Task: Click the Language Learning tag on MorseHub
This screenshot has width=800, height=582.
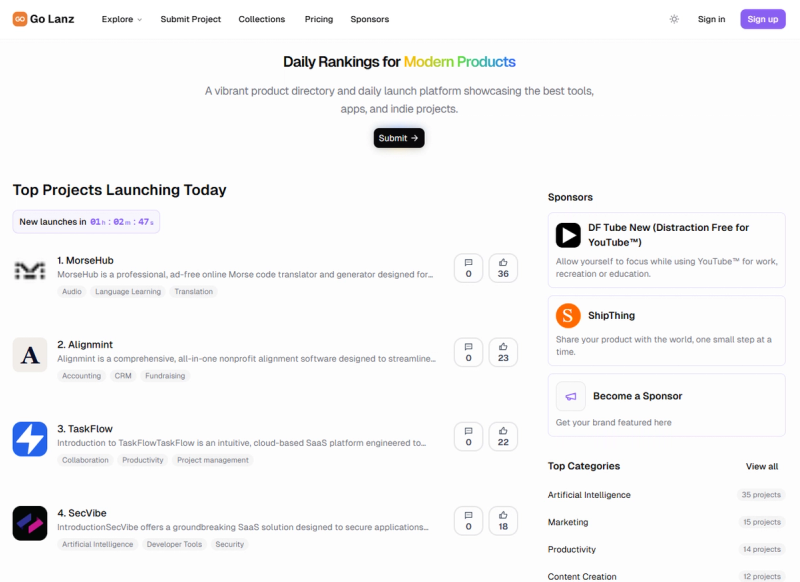Action: (x=128, y=291)
